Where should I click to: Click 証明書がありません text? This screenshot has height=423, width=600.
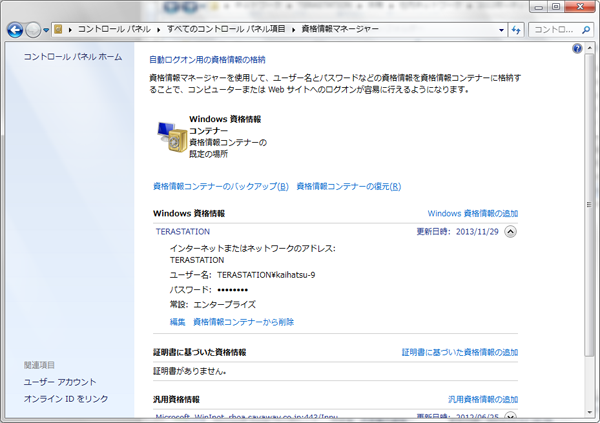pos(189,371)
